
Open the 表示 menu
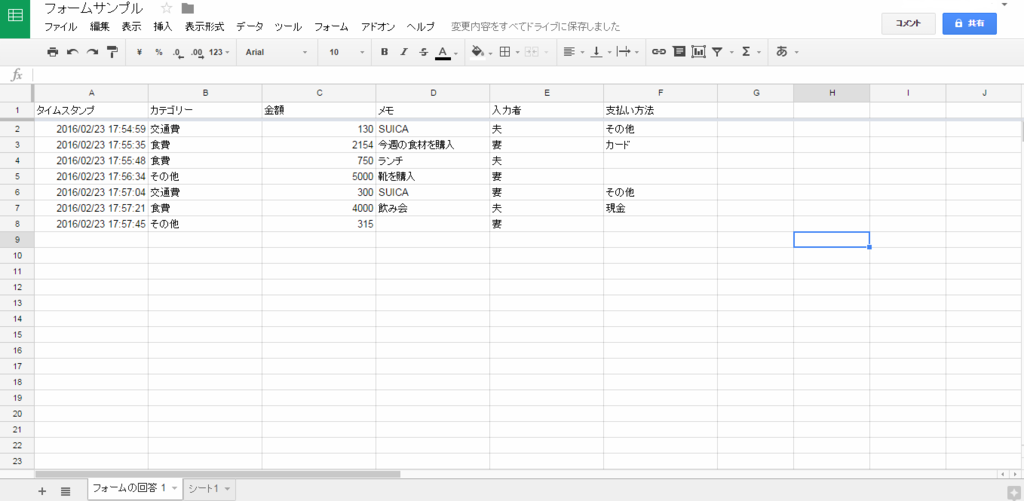pos(131,27)
